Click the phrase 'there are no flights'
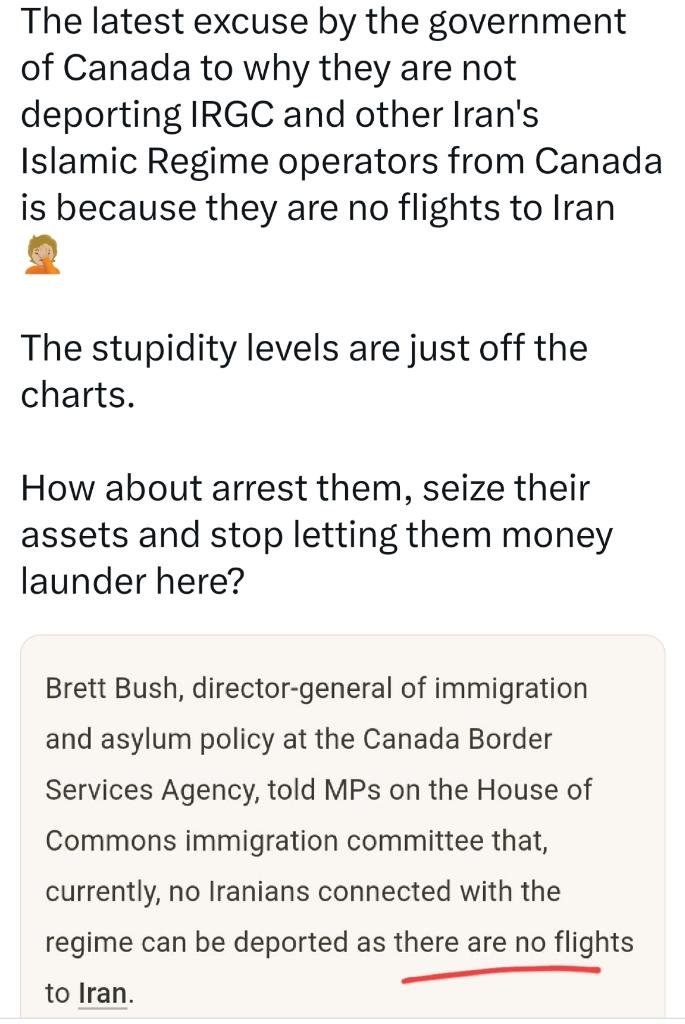The image size is (685, 1024). [513, 942]
